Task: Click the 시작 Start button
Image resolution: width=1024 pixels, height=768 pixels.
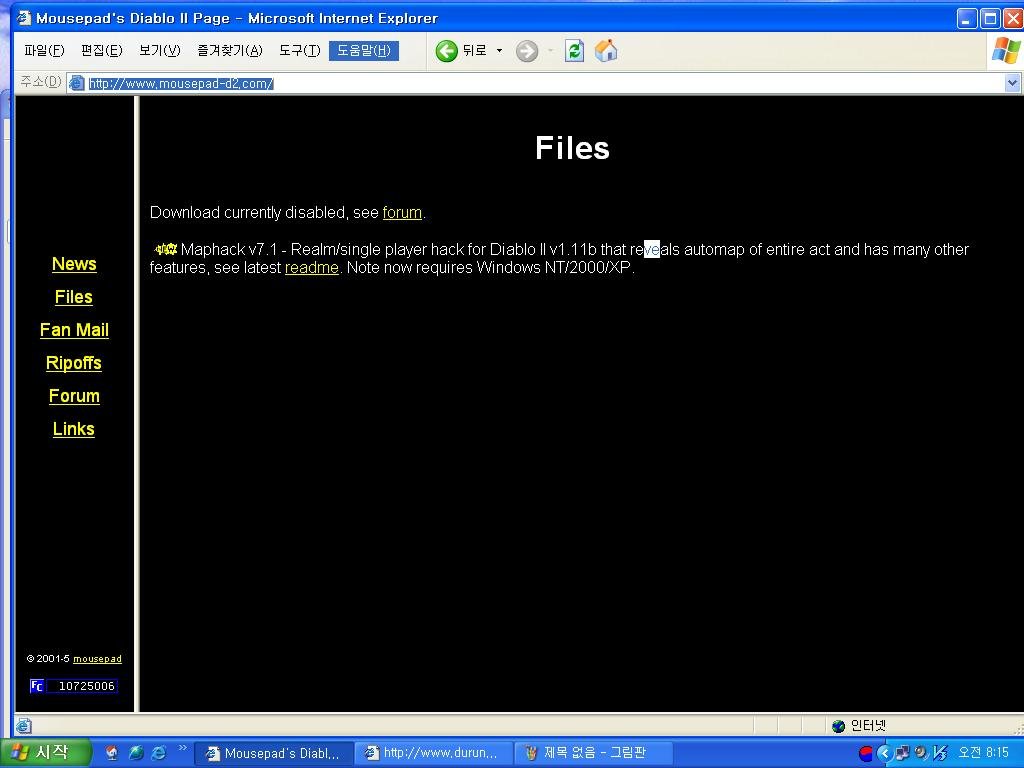Action: [44, 752]
